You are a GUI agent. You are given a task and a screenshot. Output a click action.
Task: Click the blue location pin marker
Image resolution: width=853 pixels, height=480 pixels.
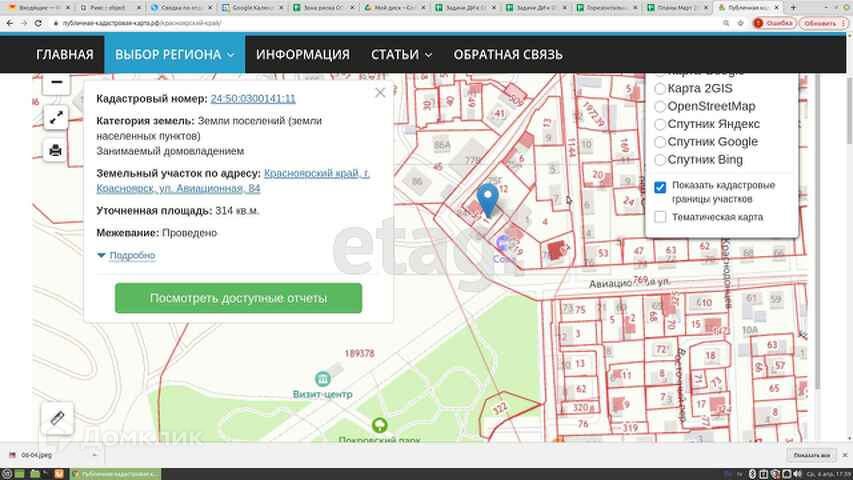click(x=487, y=200)
